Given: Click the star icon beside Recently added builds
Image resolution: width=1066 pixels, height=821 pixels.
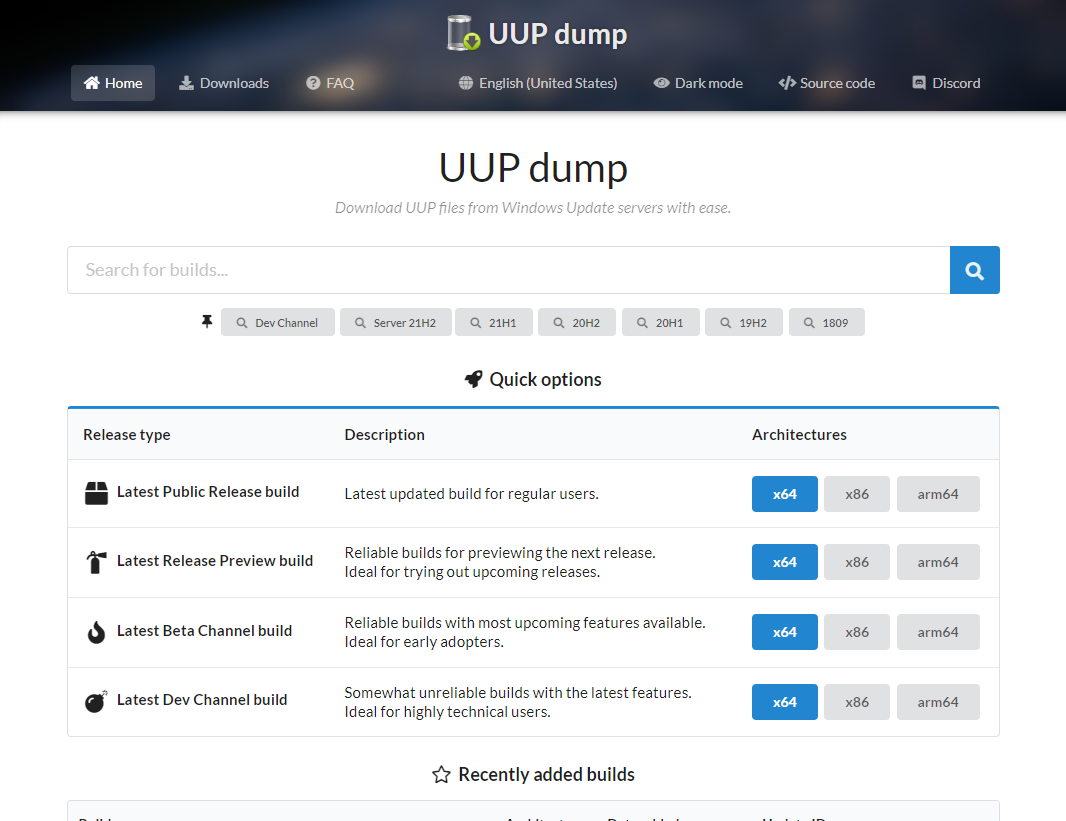Looking at the screenshot, I should click(441, 775).
